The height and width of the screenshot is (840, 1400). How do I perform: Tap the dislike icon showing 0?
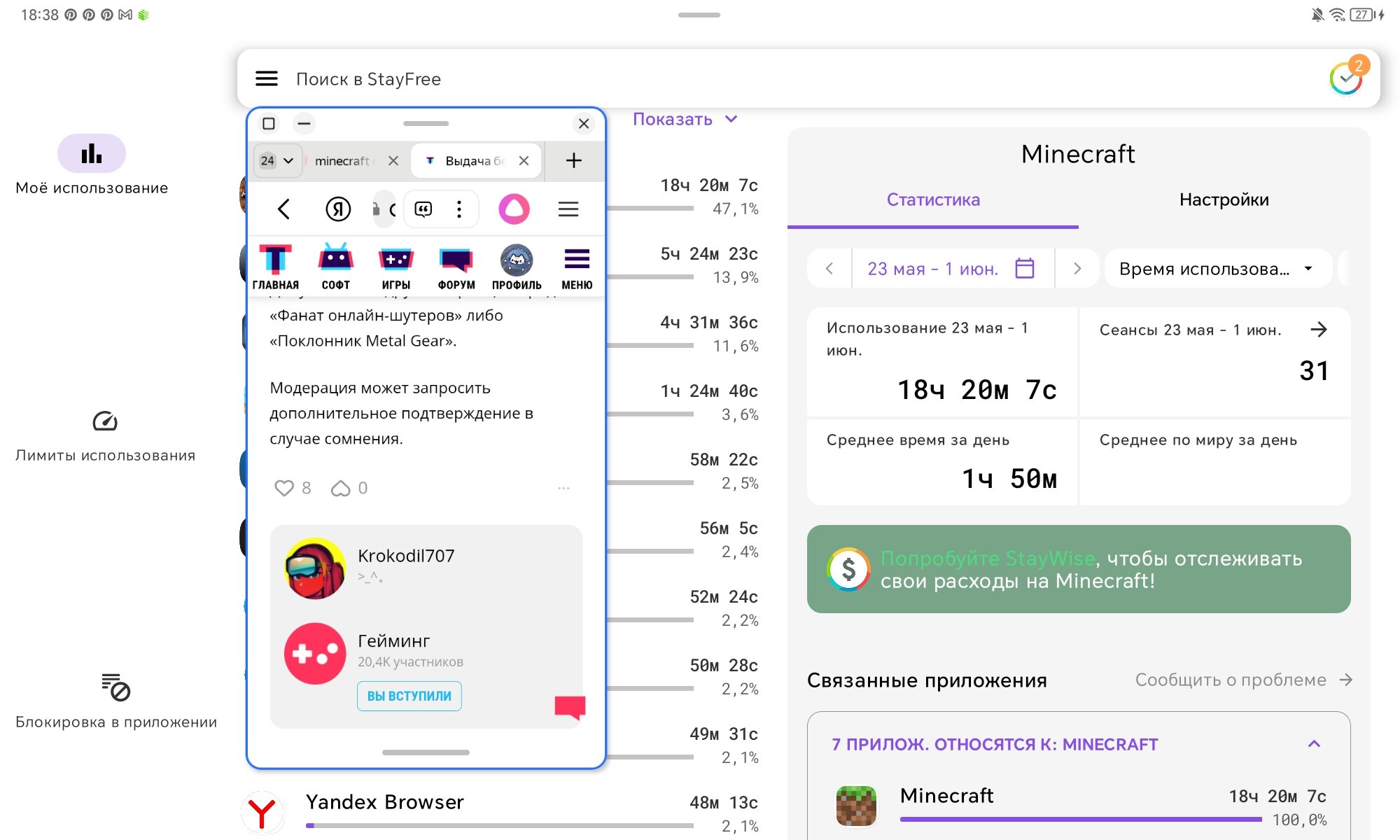(341, 487)
